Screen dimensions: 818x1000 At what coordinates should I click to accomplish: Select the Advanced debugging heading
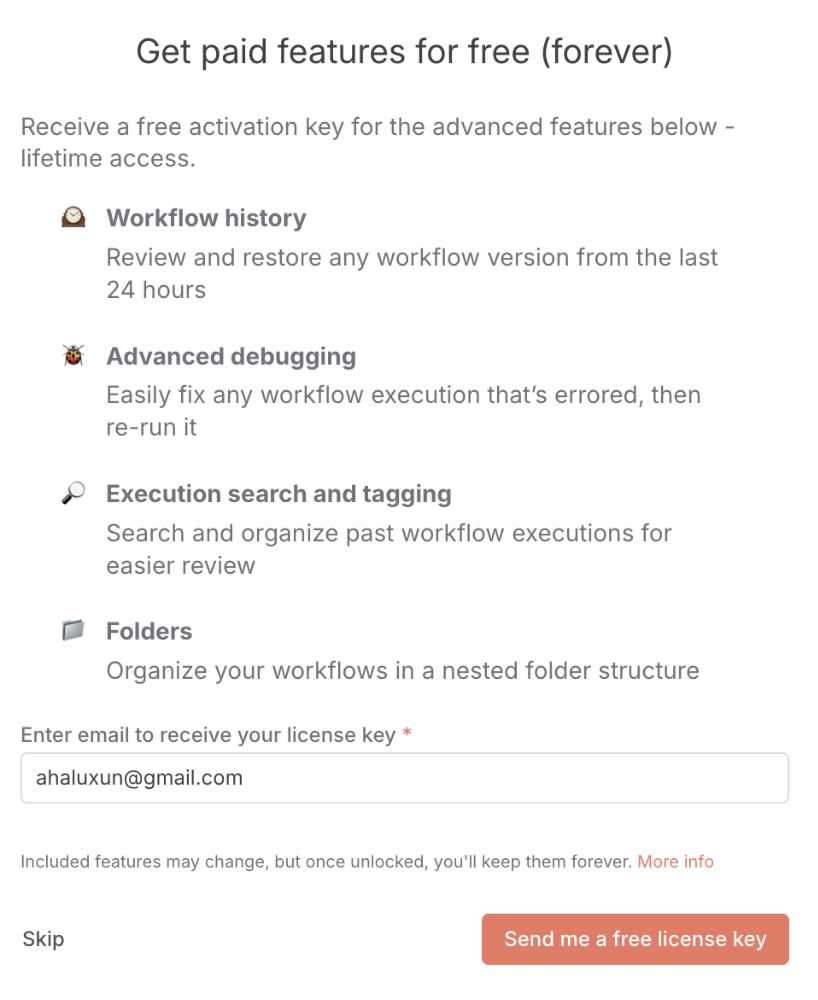click(x=231, y=356)
